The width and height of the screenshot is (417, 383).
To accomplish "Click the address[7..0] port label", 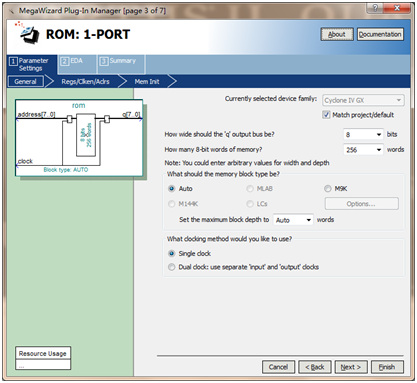I will click(36, 114).
